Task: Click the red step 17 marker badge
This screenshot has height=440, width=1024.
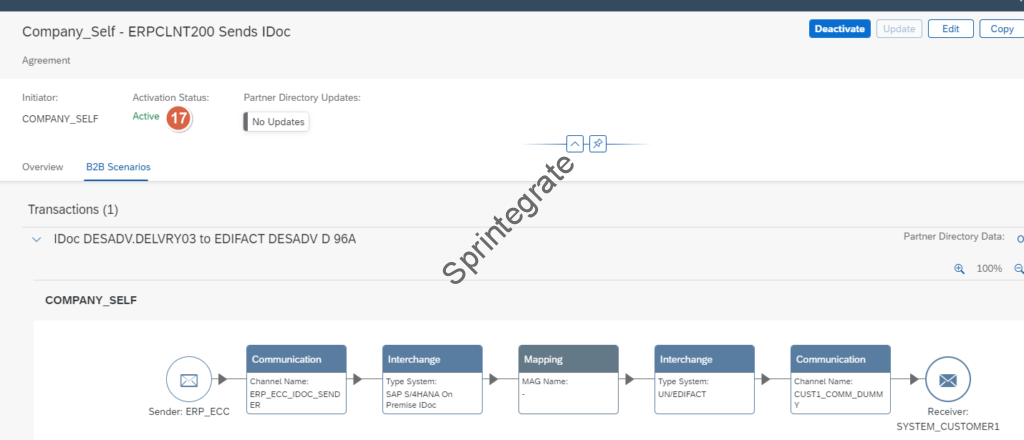Action: 179,118
